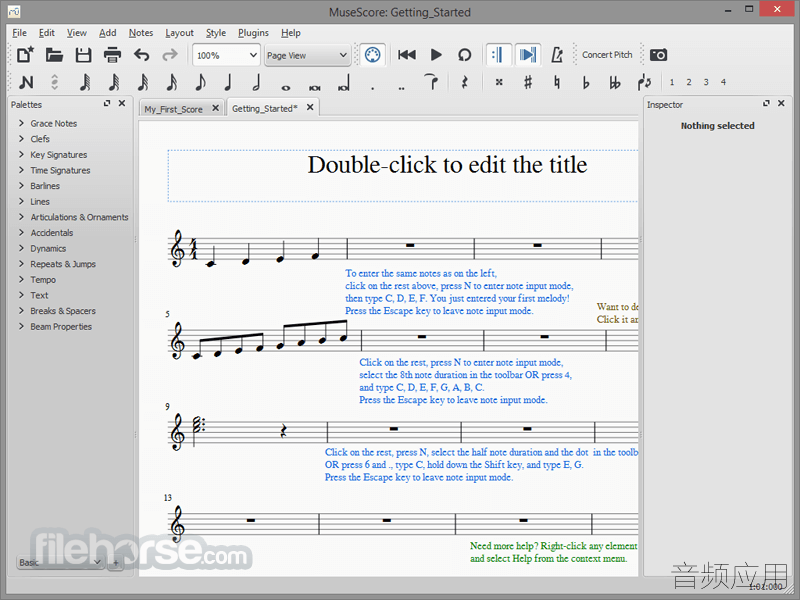The height and width of the screenshot is (600, 800).
Task: Select the score title text
Action: click(x=447, y=165)
